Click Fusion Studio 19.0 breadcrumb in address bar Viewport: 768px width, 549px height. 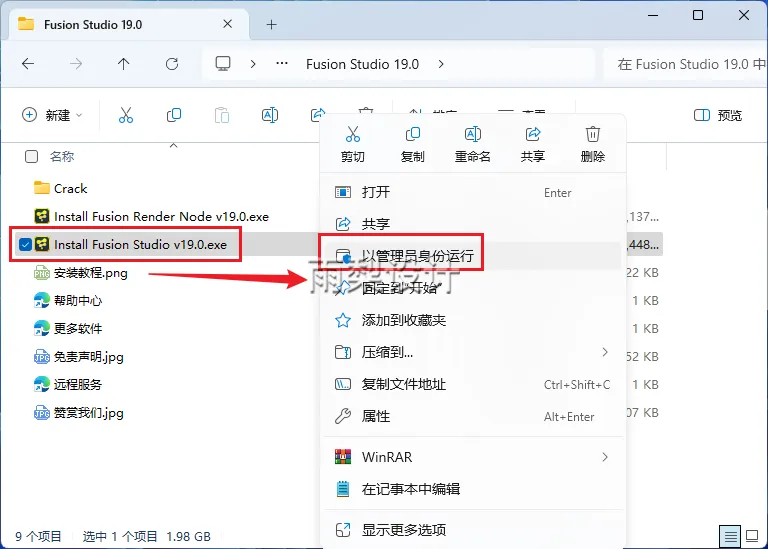362,64
